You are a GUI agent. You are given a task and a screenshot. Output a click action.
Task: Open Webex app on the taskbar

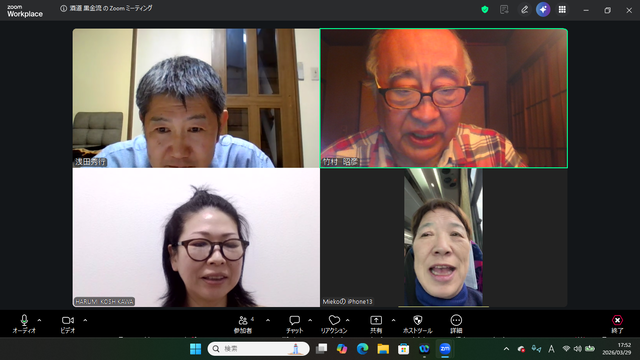[424, 349]
